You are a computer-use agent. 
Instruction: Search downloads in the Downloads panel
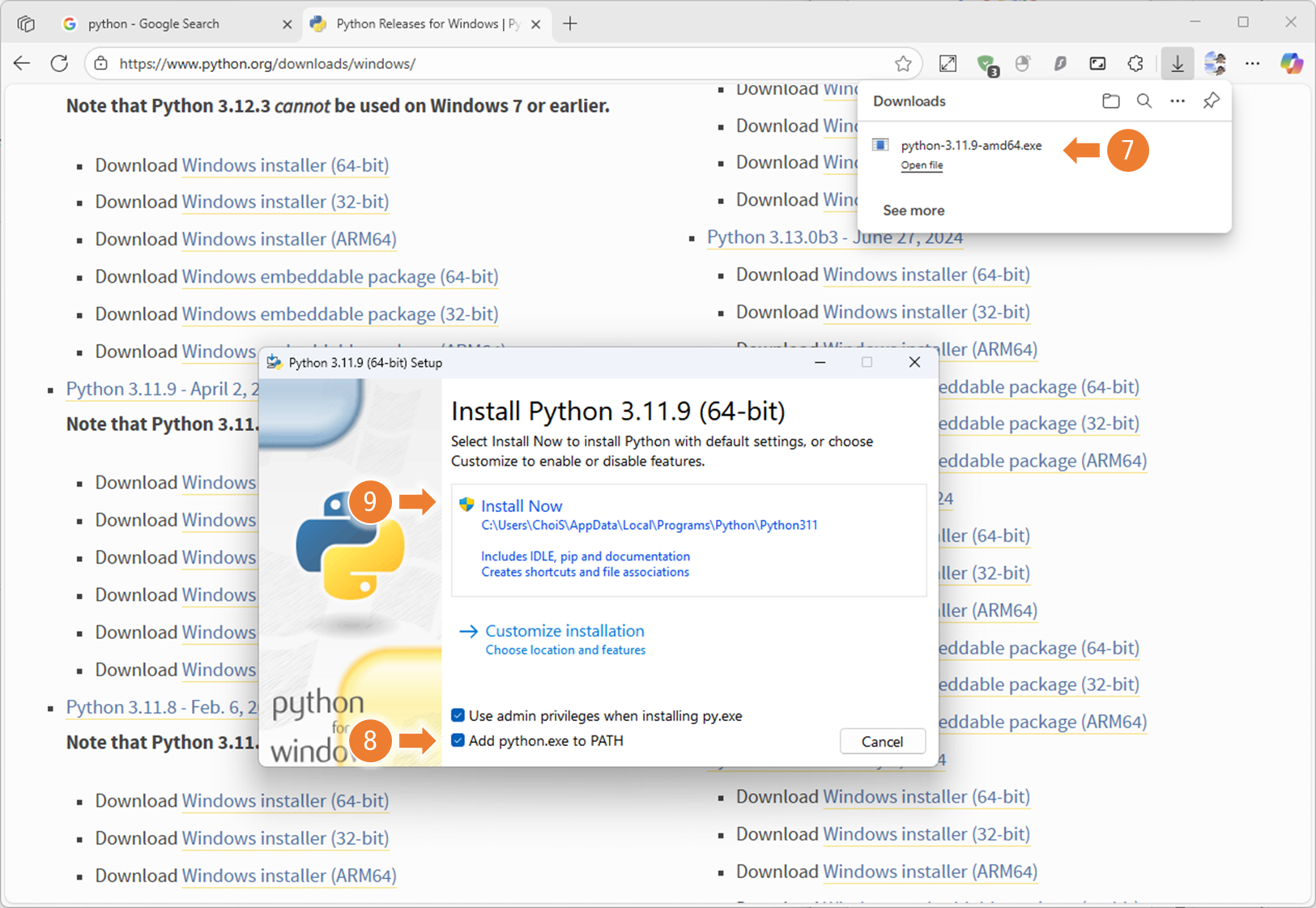(x=1144, y=101)
